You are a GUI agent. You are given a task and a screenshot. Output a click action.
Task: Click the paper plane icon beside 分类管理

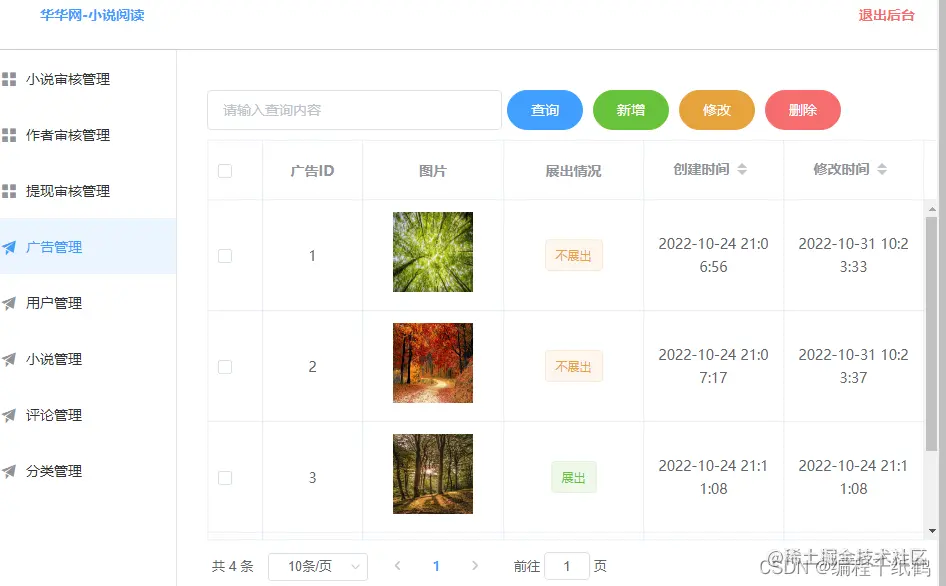coord(9,471)
